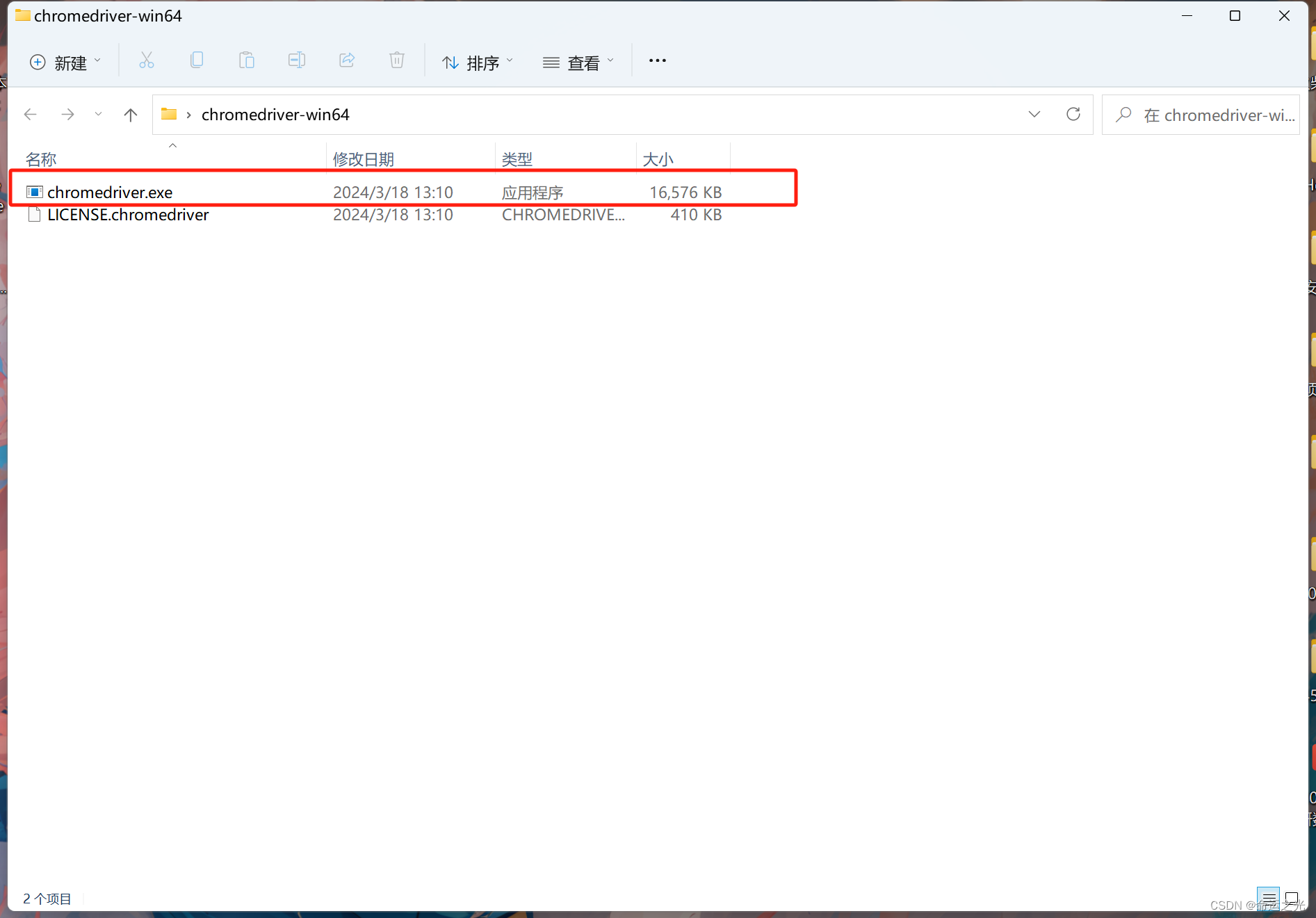Maximize the chromedriver-win64 window

pos(1235,15)
